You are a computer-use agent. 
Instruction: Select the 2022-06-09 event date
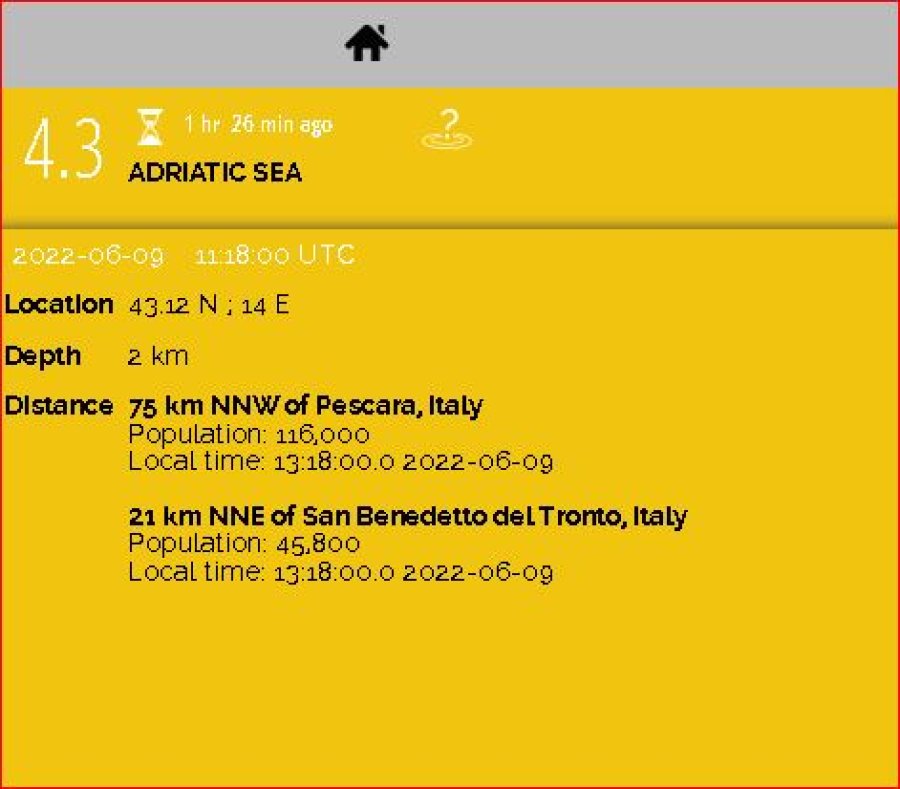pos(88,256)
